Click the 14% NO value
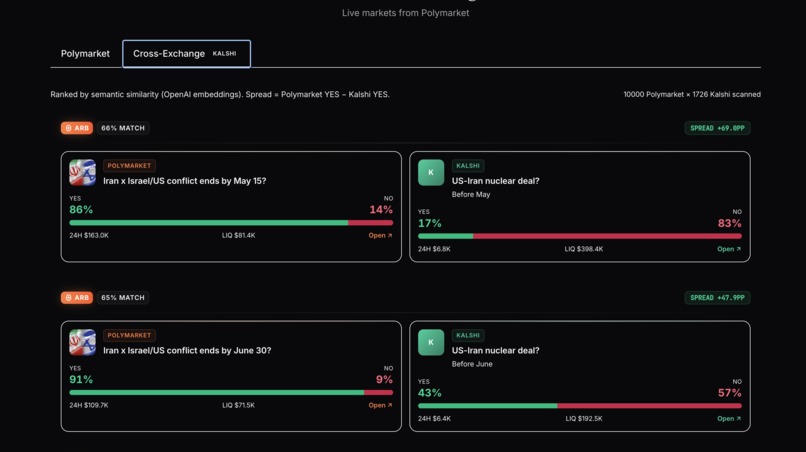Screen dimensions: 806x452 tap(381, 210)
